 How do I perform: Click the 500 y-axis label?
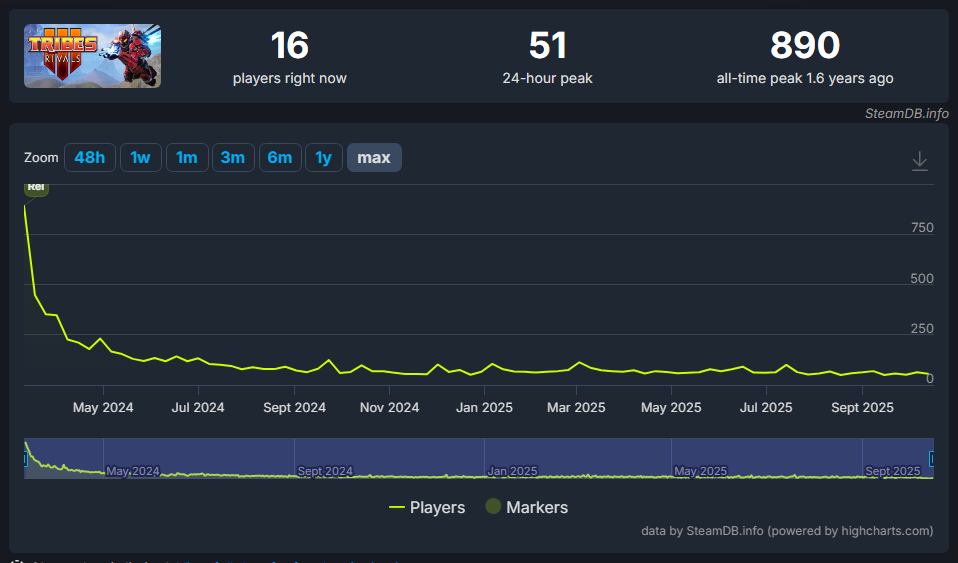(x=922, y=279)
